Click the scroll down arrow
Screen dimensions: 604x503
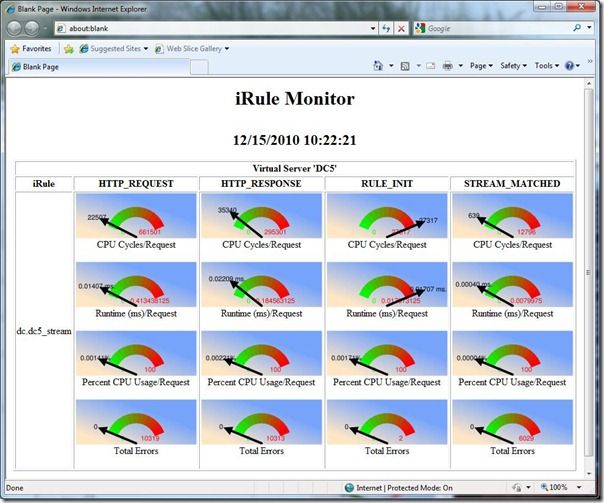[x=588, y=474]
